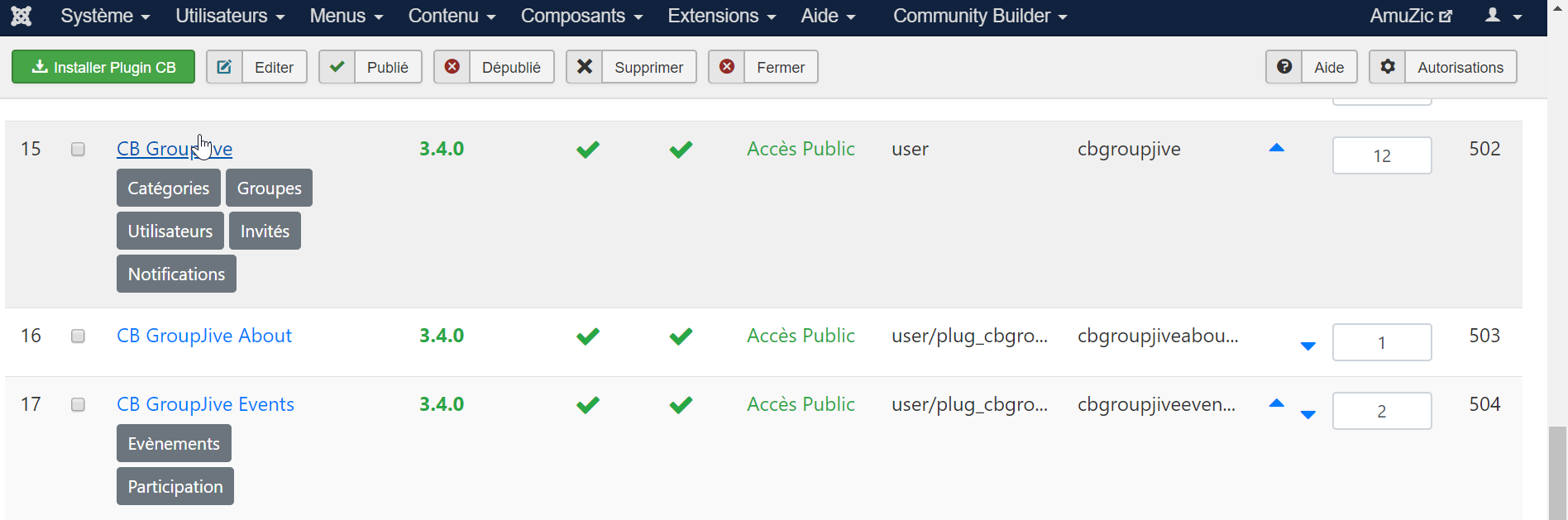Click the Editer toolbar button
Image resolution: width=1568 pixels, height=520 pixels.
click(x=256, y=67)
